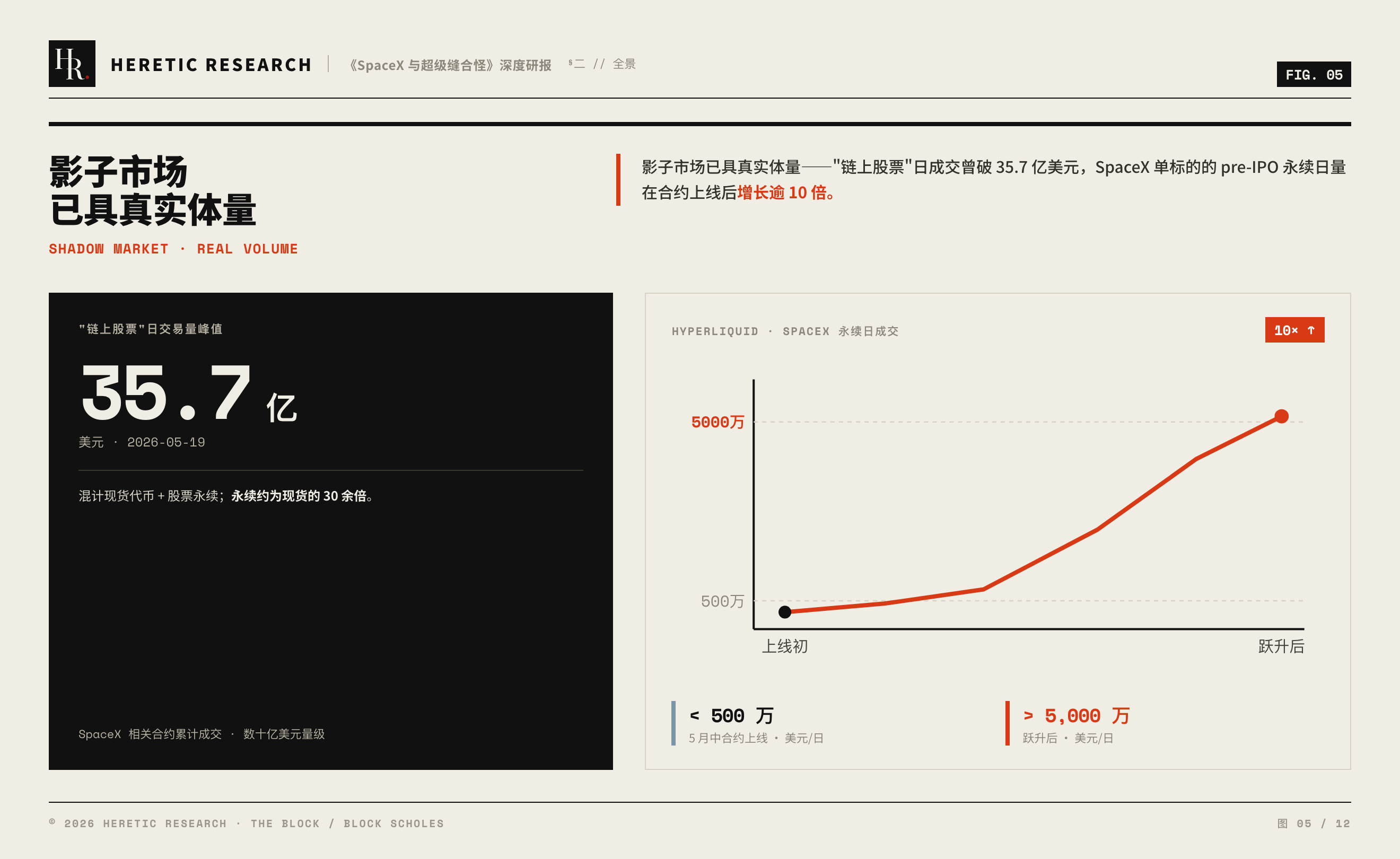Select the headline line 已具真实体量

point(153,209)
